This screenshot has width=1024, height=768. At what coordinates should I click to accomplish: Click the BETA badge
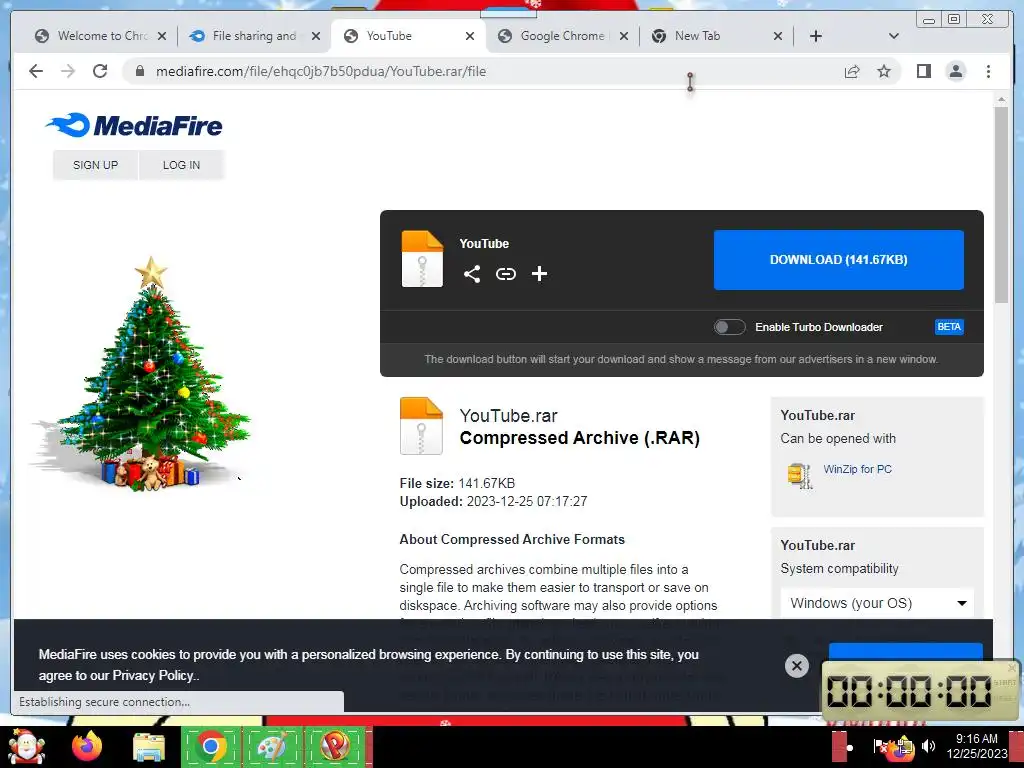coord(949,327)
